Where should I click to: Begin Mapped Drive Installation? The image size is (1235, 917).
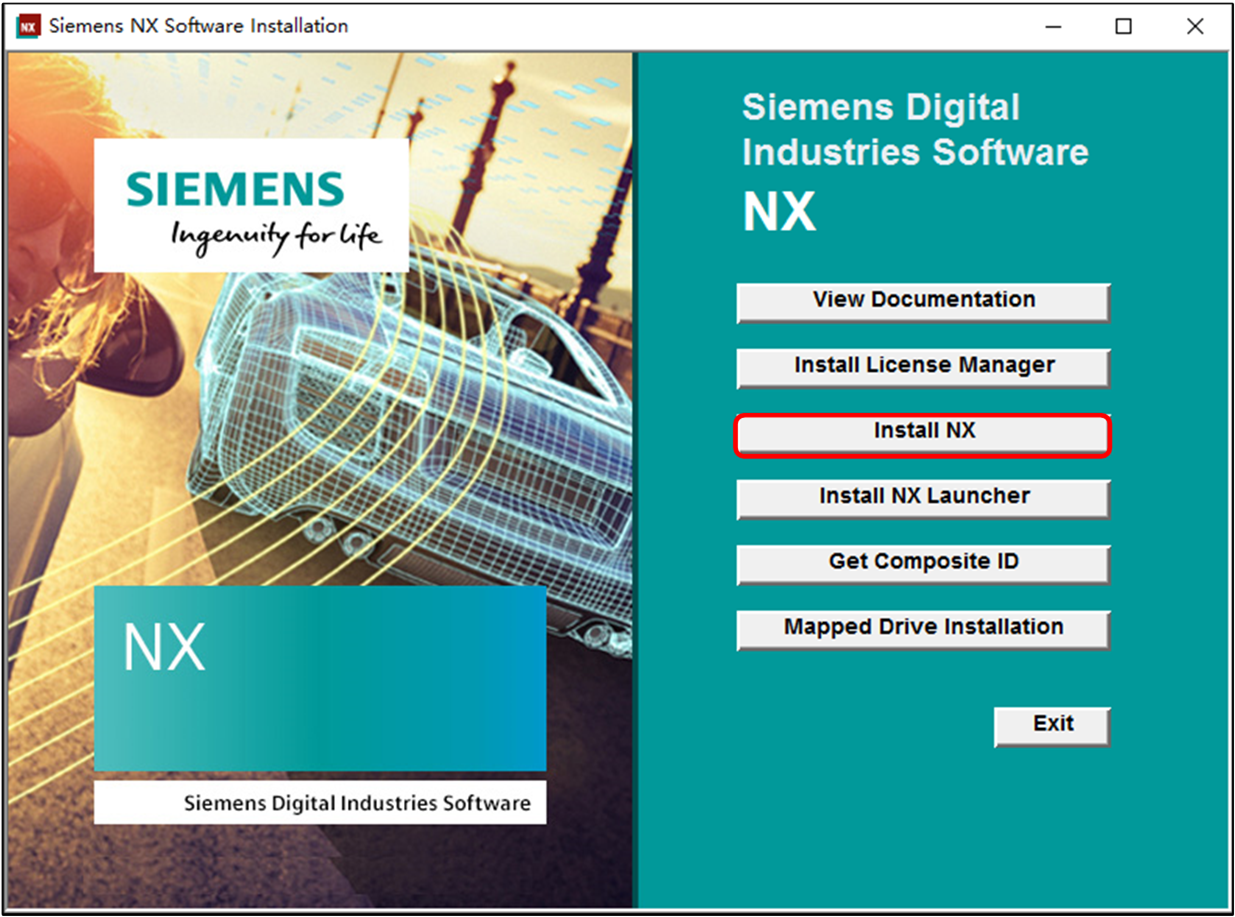tap(921, 627)
